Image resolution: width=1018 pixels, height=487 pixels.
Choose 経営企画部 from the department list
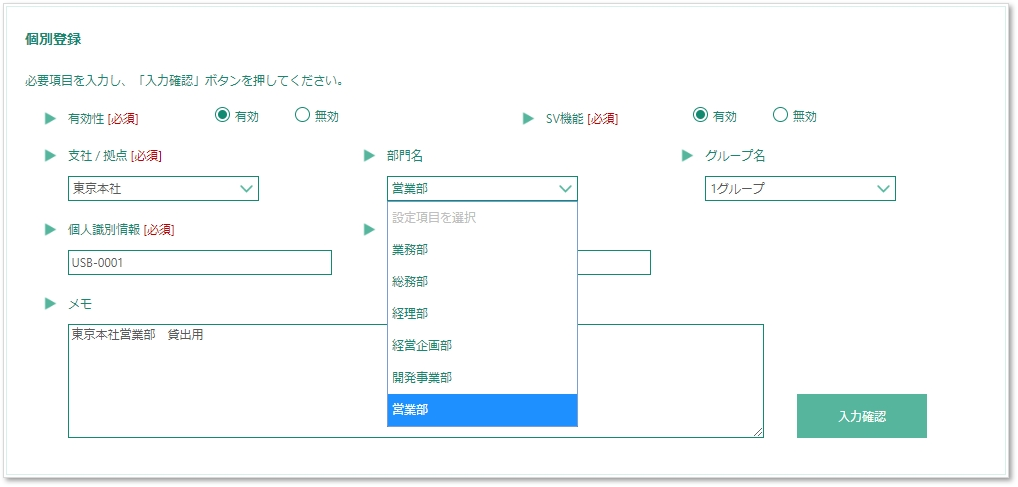coord(482,345)
